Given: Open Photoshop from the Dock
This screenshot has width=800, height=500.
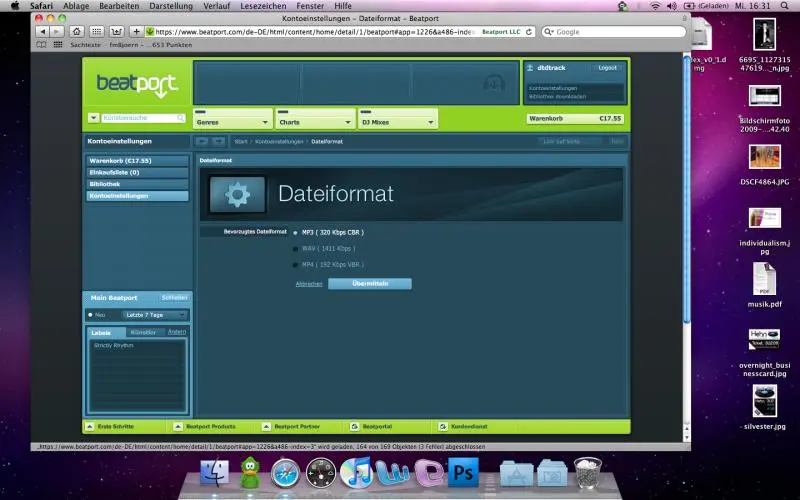Looking at the screenshot, I should pyautogui.click(x=463, y=470).
